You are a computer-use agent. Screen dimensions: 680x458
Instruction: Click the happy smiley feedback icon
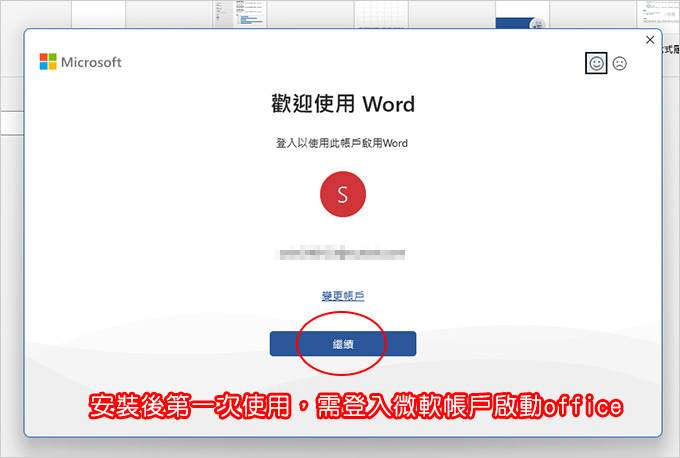coord(596,63)
